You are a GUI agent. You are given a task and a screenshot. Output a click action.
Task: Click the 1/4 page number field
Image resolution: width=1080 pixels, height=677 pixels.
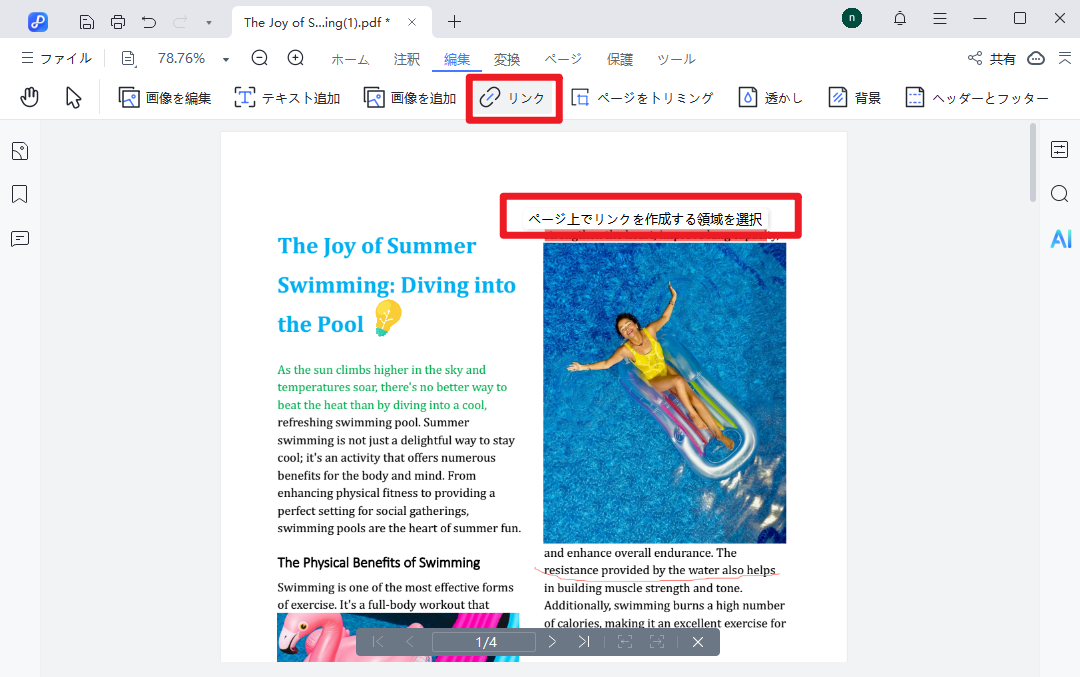484,642
